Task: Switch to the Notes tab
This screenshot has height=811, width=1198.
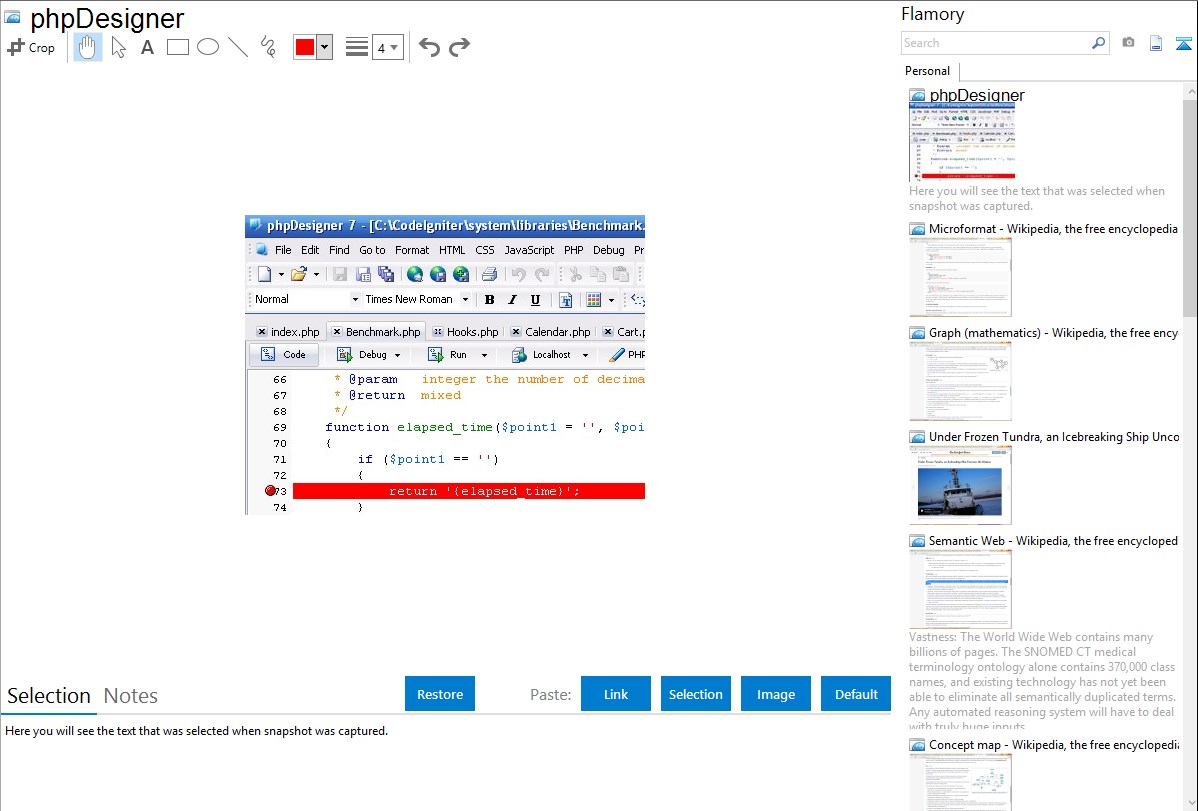Action: pos(131,696)
